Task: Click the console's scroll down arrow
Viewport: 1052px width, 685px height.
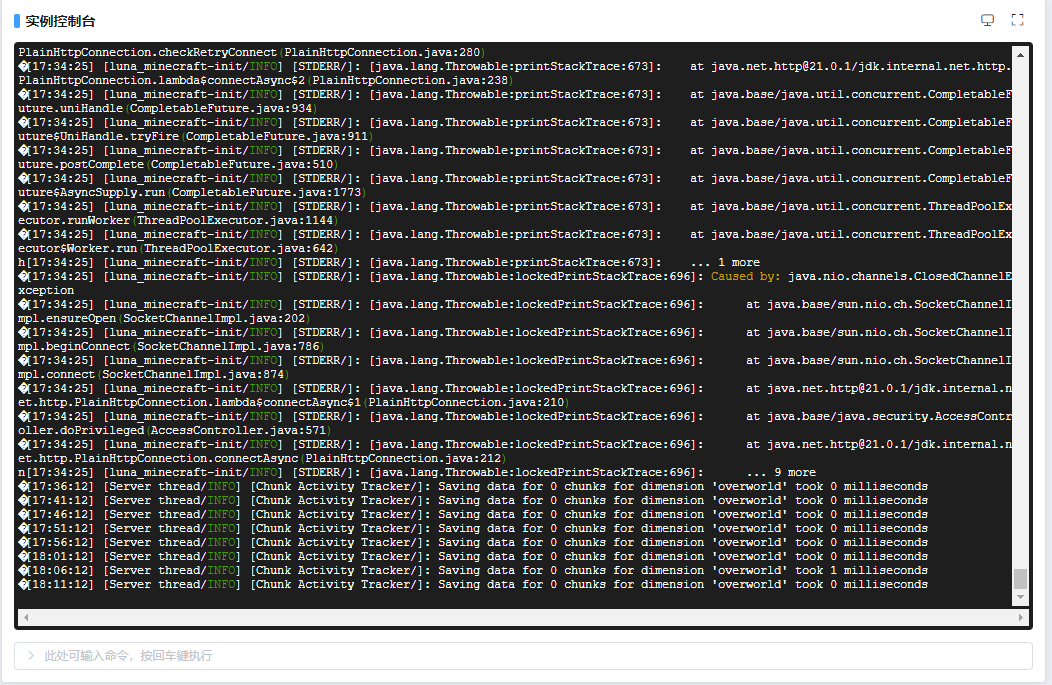Action: coord(1020,597)
